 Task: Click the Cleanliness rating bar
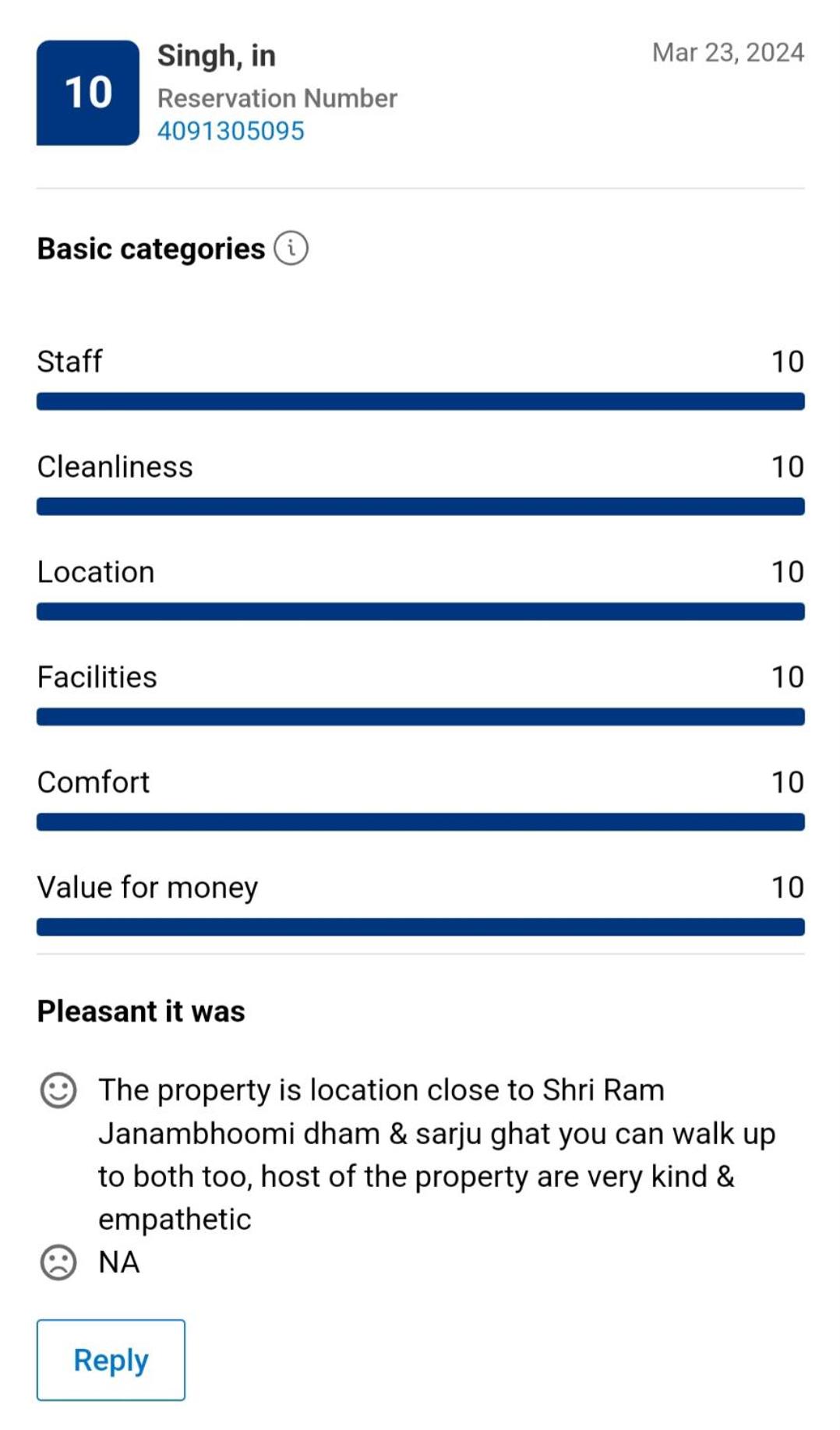(x=420, y=507)
